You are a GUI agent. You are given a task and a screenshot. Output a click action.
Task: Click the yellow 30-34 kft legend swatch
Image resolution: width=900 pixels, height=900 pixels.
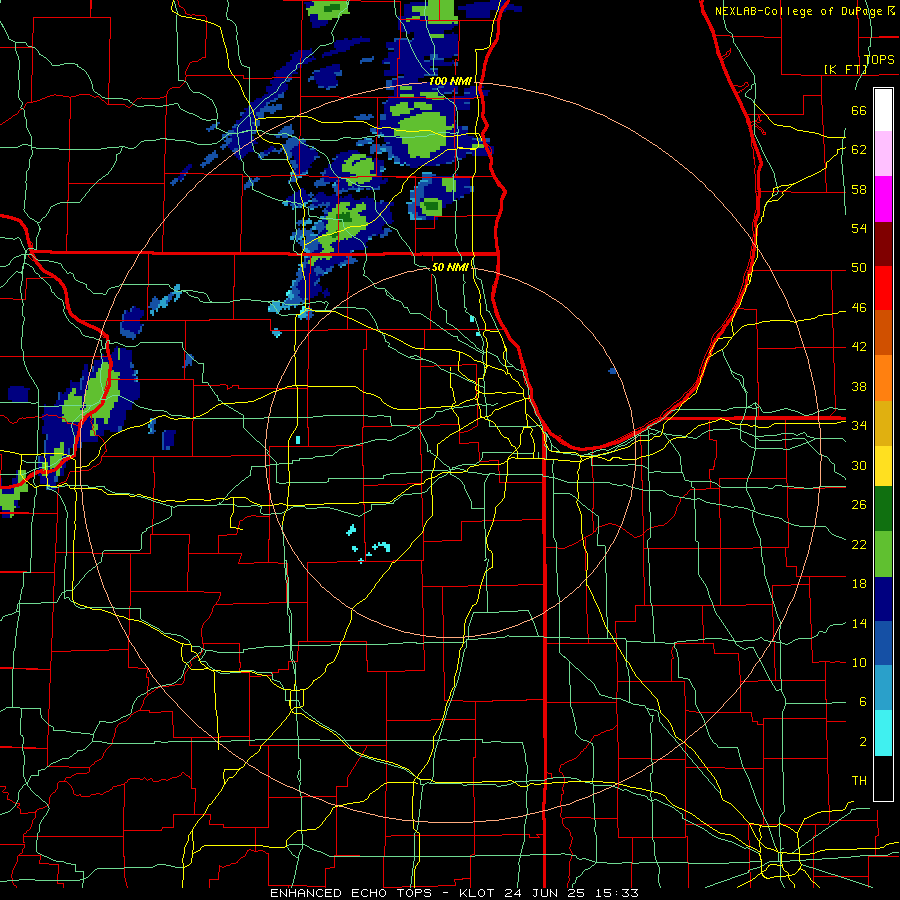tap(883, 466)
